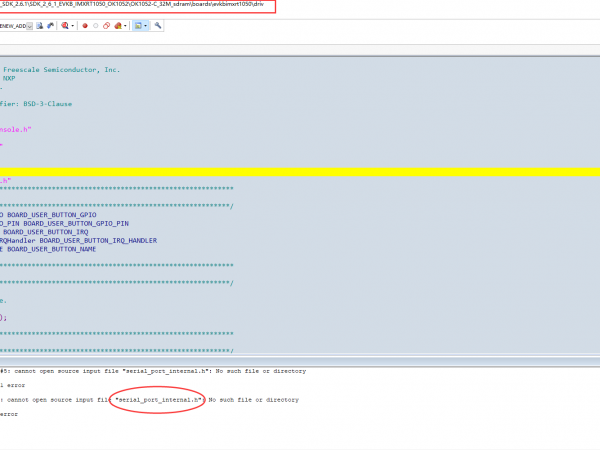Click the last breakpoint icon before the arrow
Screen dimensions: 600x450
click(x=117, y=26)
